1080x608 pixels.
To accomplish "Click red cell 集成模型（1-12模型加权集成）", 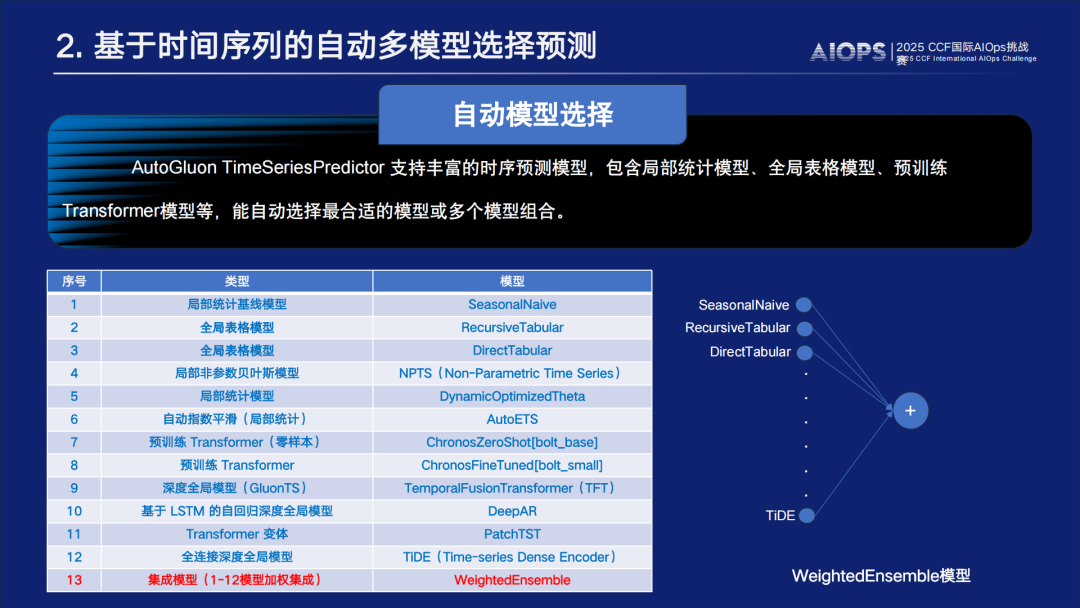I will point(237,580).
